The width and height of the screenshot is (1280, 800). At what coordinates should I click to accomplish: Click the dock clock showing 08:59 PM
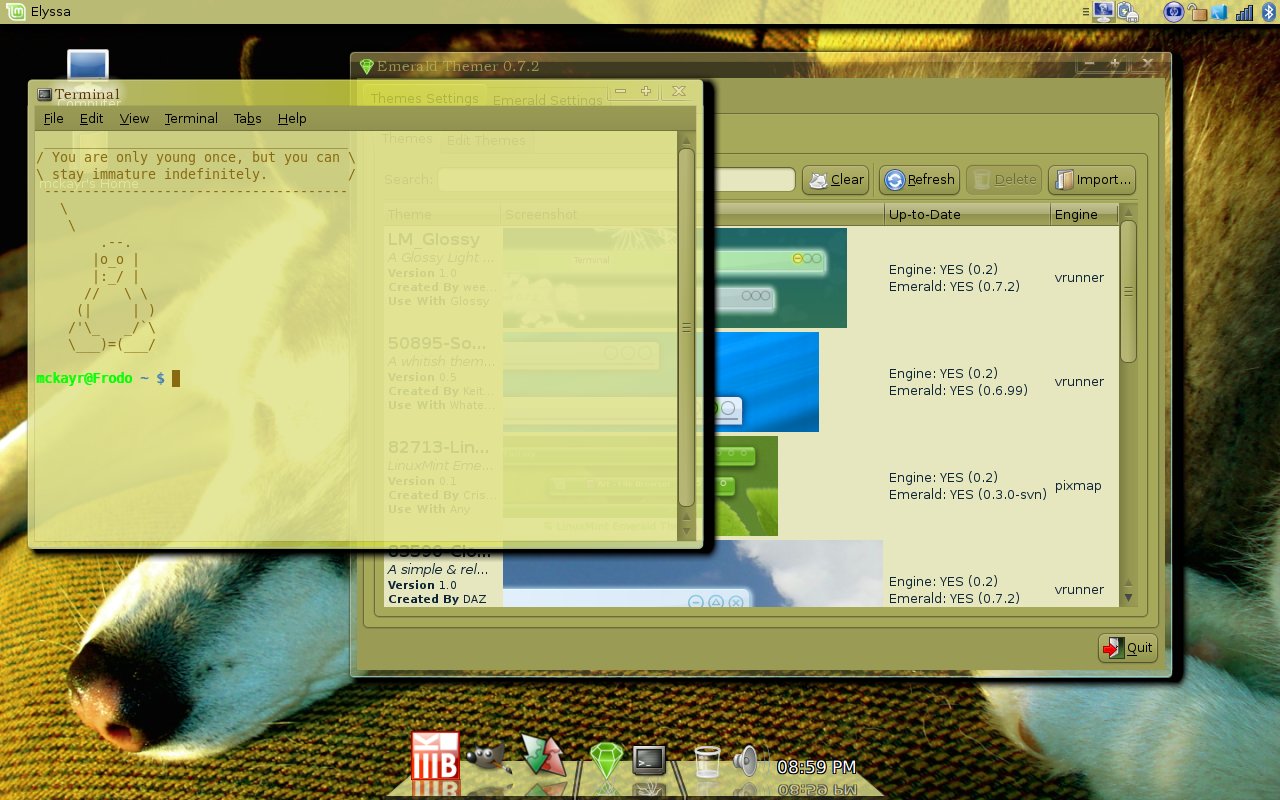tap(816, 767)
